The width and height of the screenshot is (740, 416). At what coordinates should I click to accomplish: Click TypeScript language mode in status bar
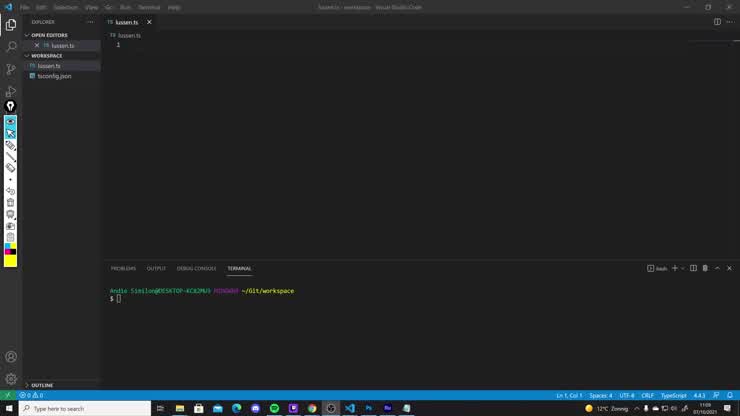pyautogui.click(x=673, y=395)
